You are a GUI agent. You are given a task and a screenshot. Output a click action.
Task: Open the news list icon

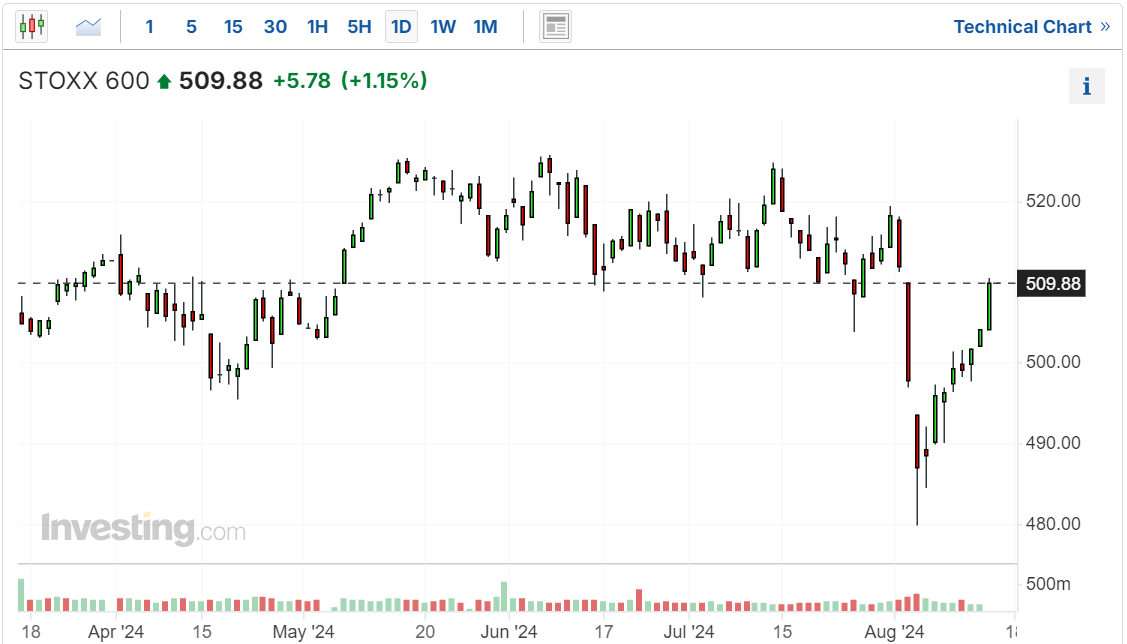coord(555,27)
